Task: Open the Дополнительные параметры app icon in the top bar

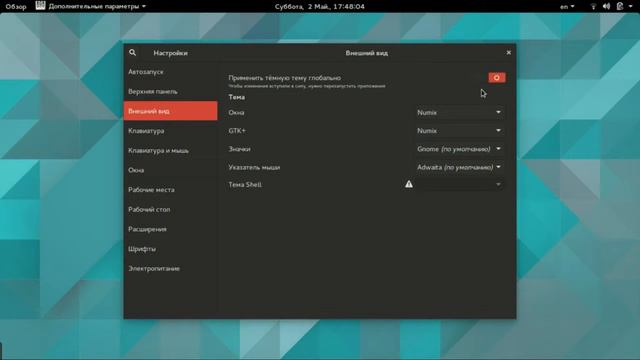Action: point(40,6)
